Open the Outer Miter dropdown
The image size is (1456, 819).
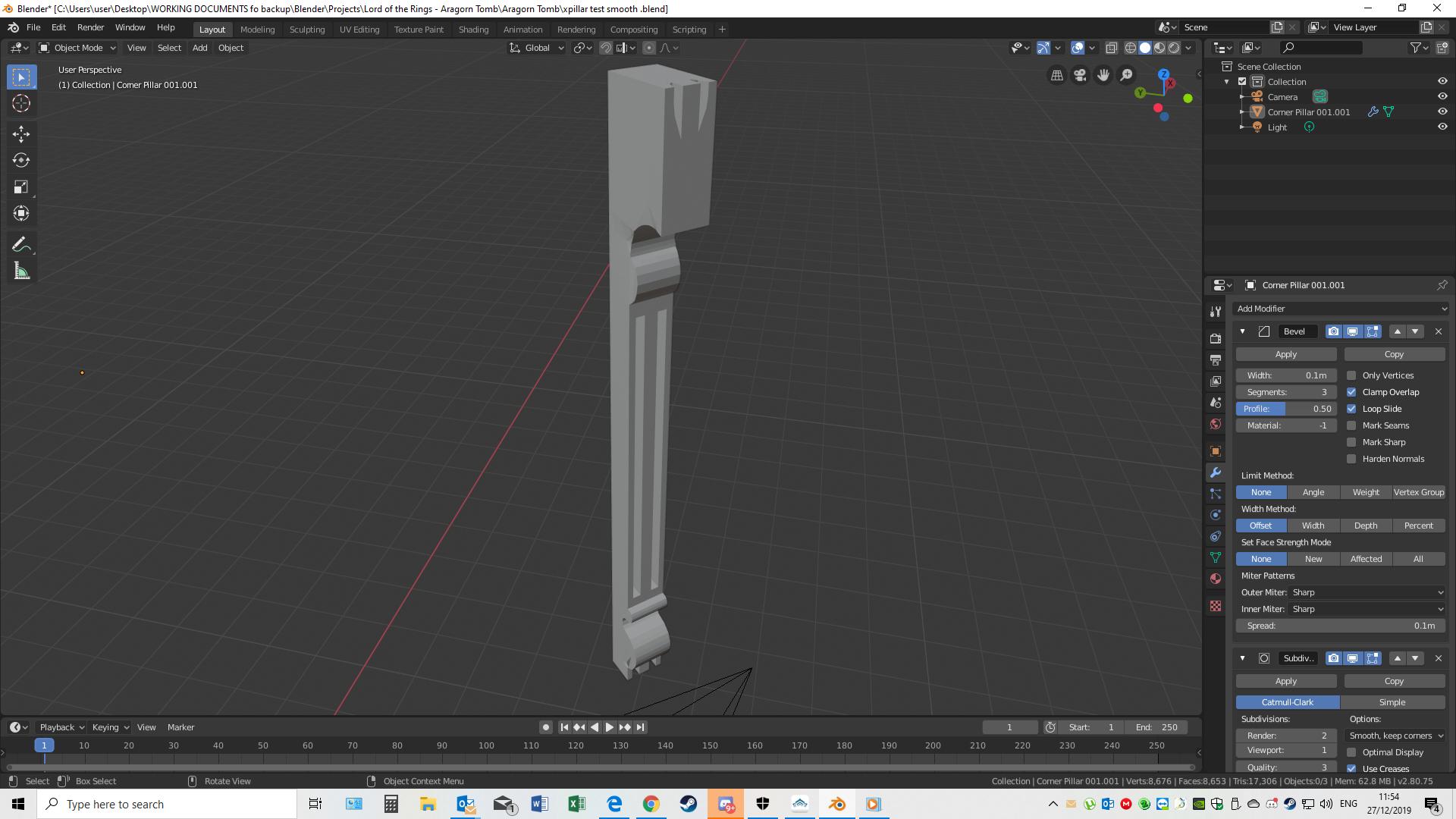[x=1367, y=592]
